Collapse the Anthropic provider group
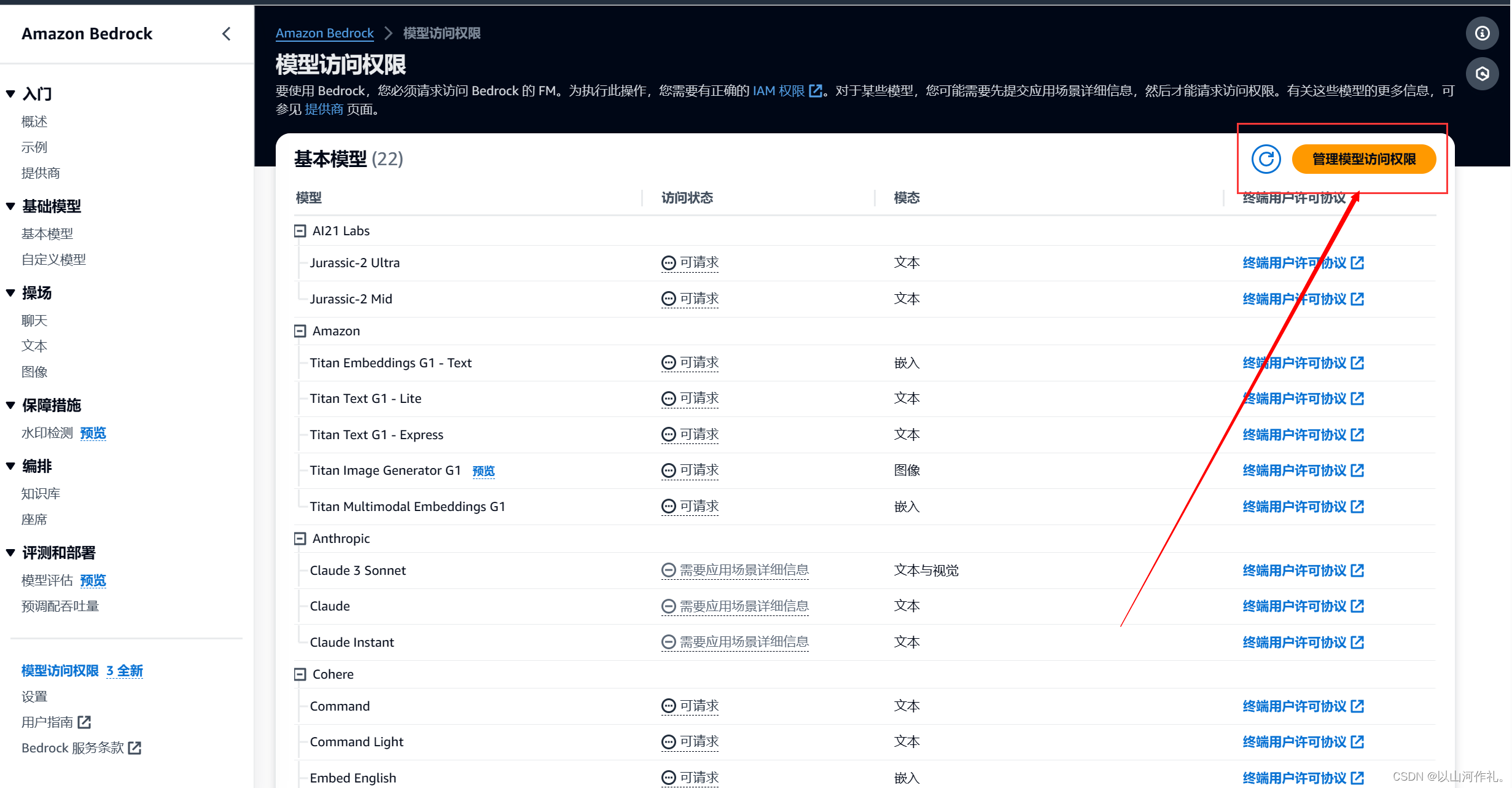 point(300,539)
